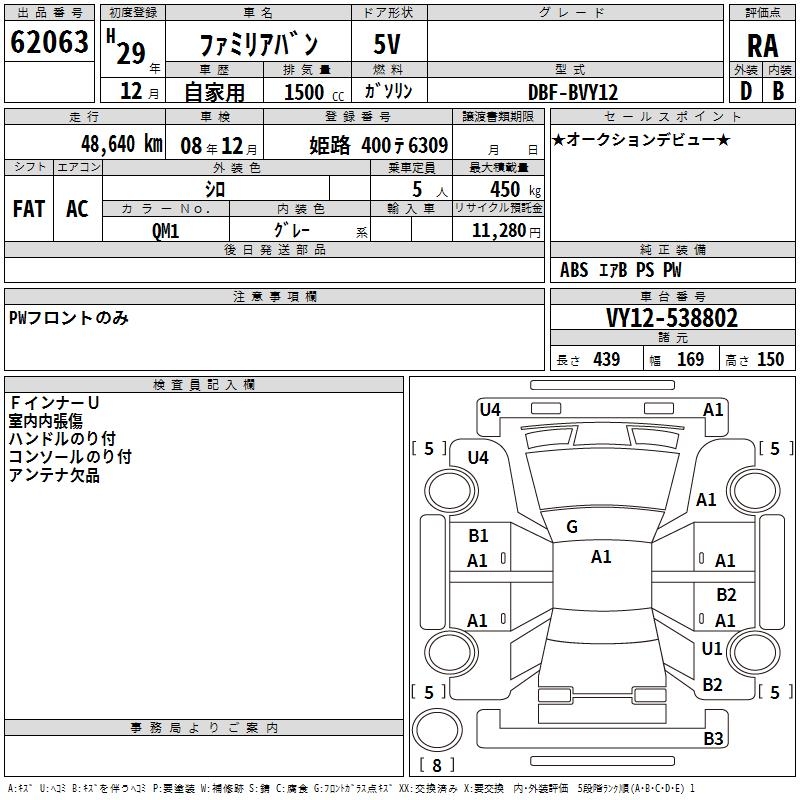The height and width of the screenshot is (800, 800).
Task: Click the interior grade B cell
Action: pos(778,90)
